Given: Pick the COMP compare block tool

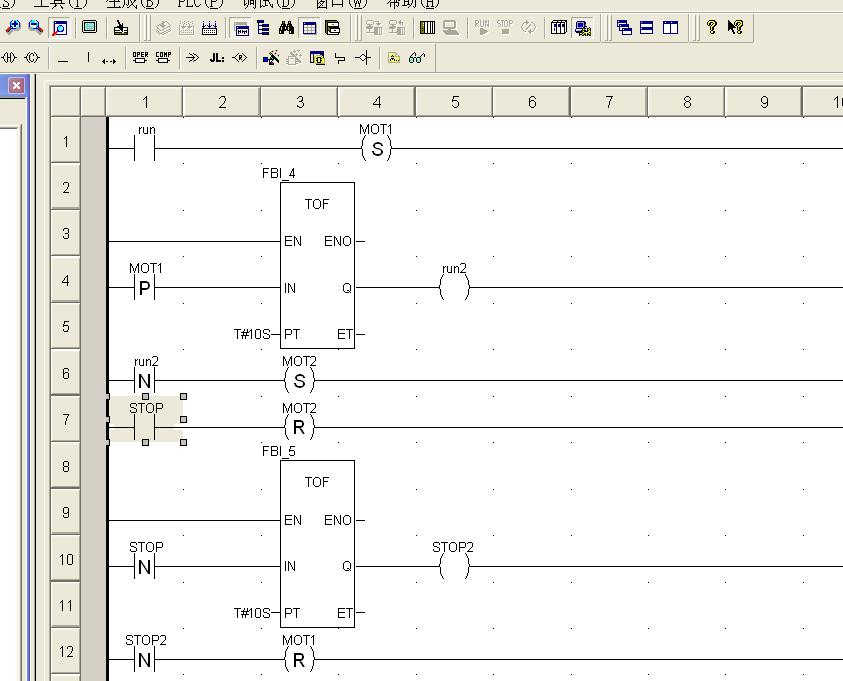Looking at the screenshot, I should (162, 58).
